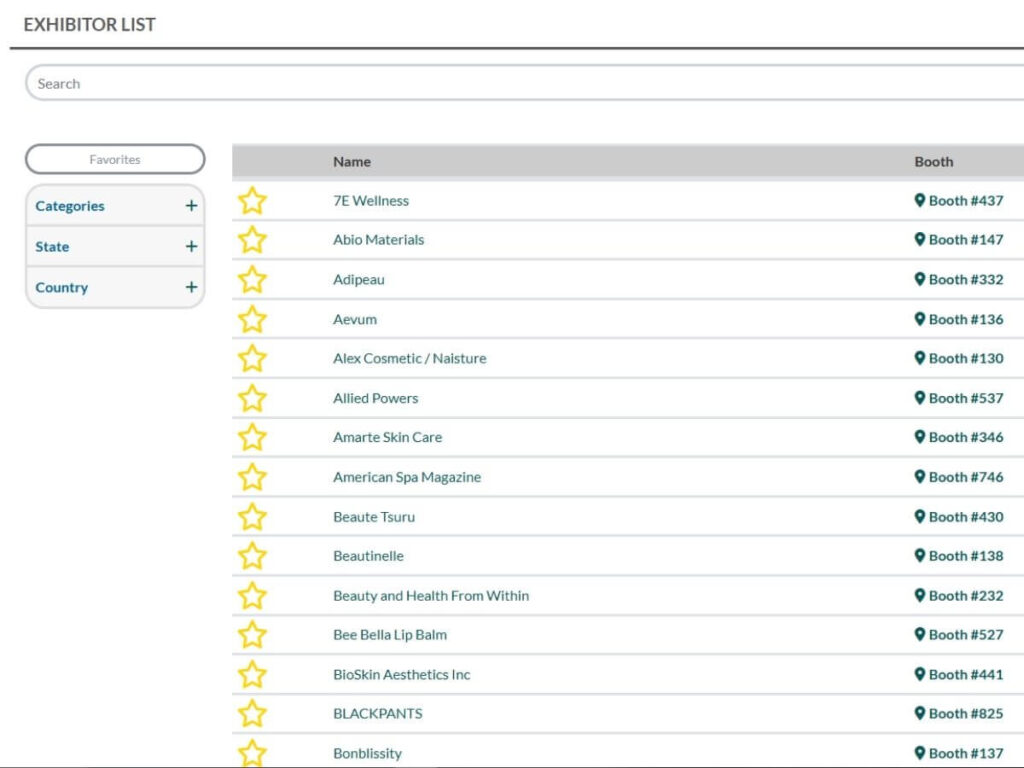Click the Booth #332 text
This screenshot has width=1024, height=768.
(966, 280)
